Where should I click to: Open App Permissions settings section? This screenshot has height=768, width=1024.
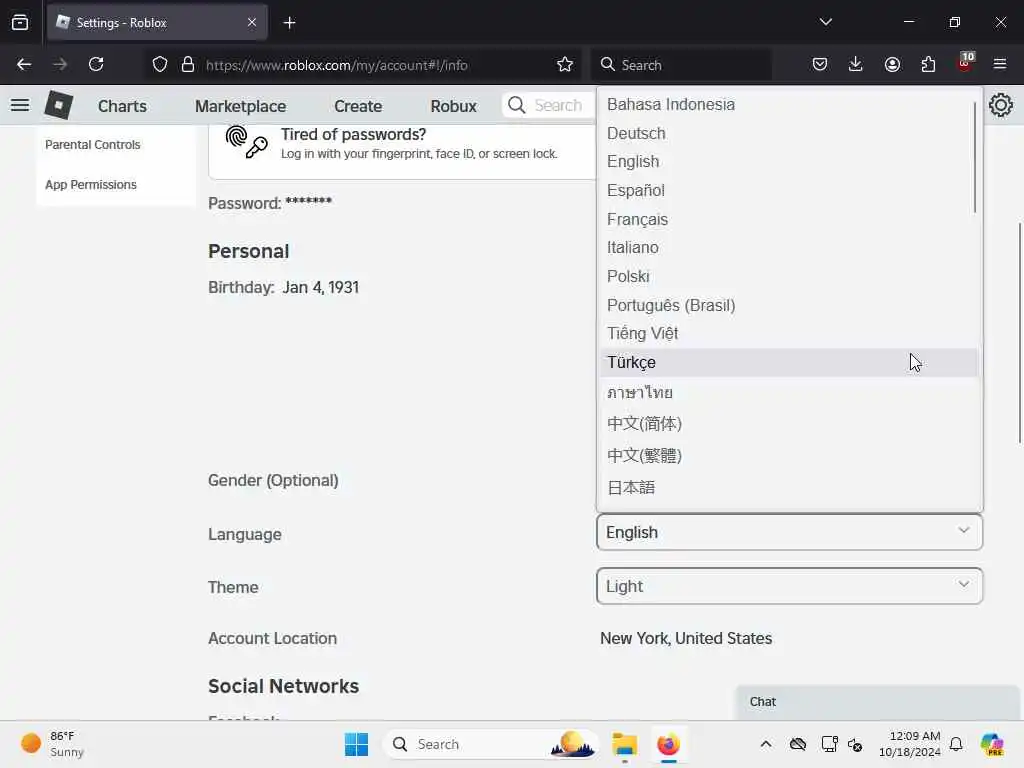(x=91, y=185)
